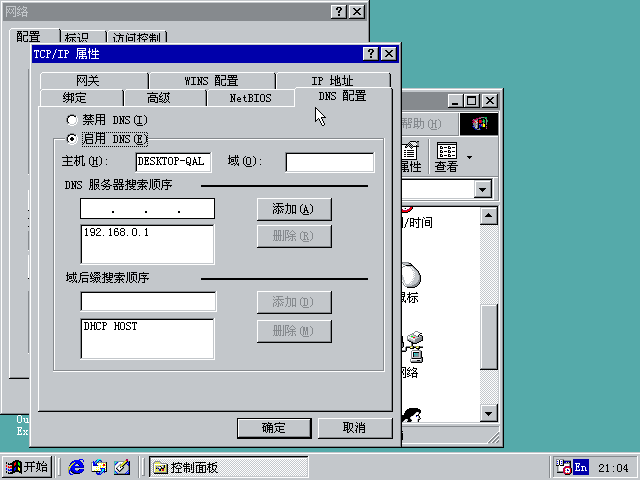Close the 网络 dialog behind
Image resolution: width=640 pixels, height=480 pixels.
[357, 11]
